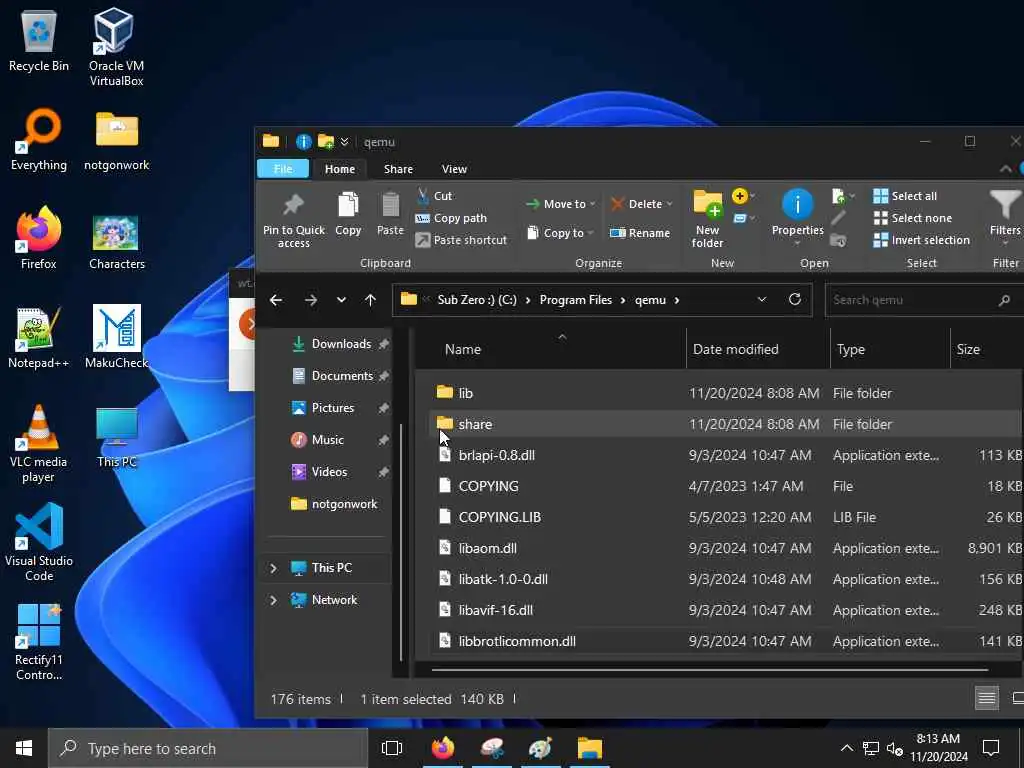Open Properties from the ribbon
The height and width of the screenshot is (768, 1024).
pyautogui.click(x=797, y=216)
